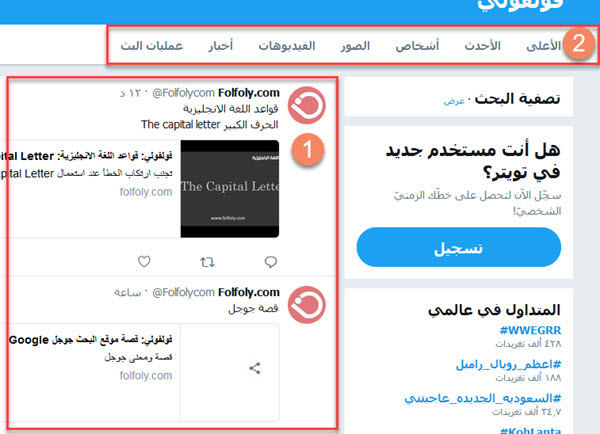Click Folfoly.com avatar on the Google story tweet
The height and width of the screenshot is (434, 600).
pos(307,305)
